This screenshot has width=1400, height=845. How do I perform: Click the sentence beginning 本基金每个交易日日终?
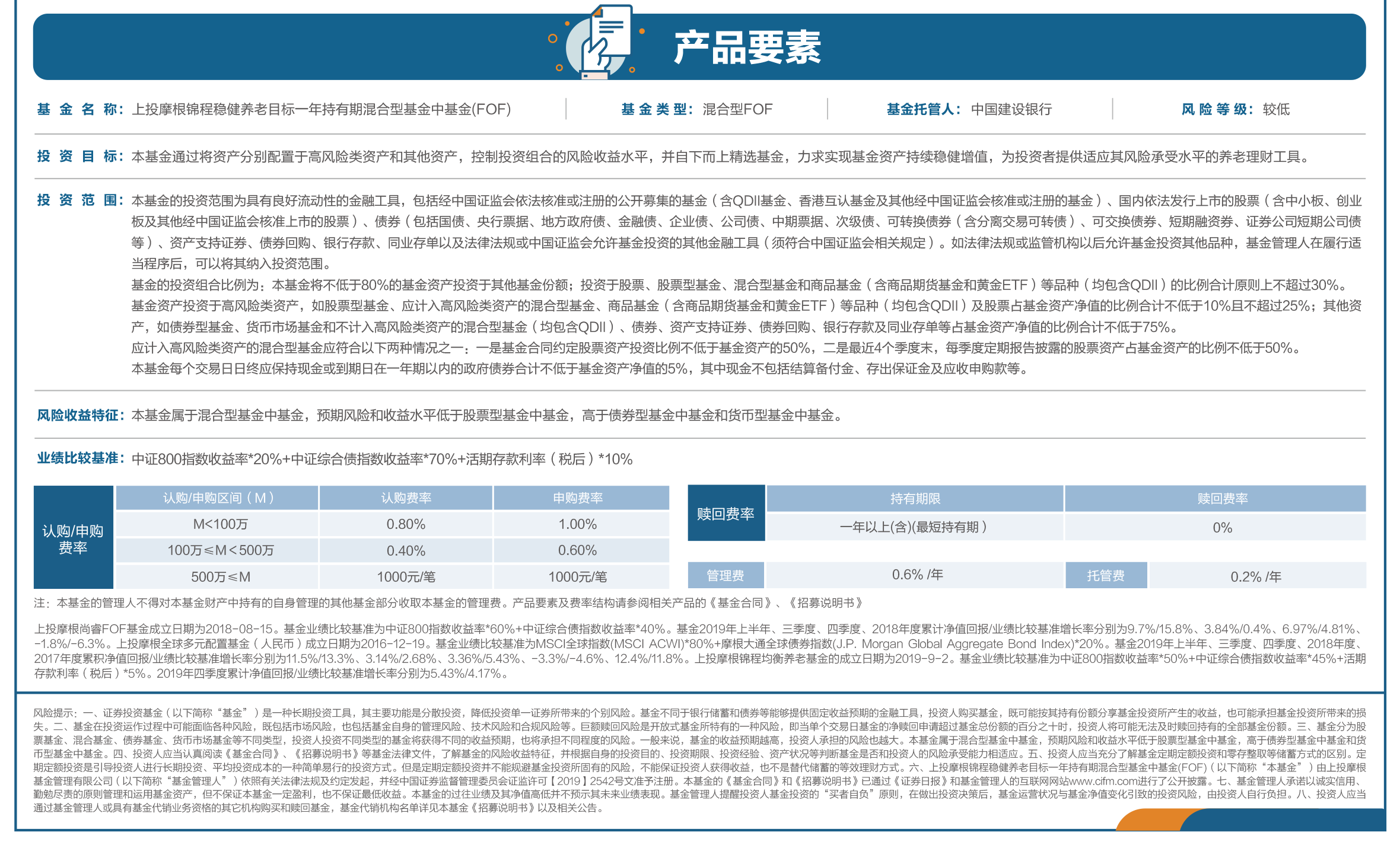[582, 369]
